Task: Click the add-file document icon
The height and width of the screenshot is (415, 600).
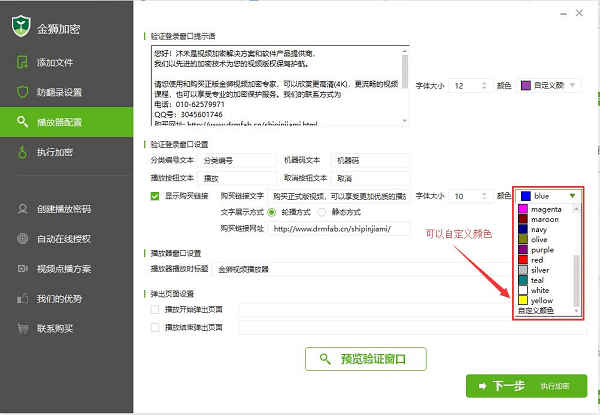Action: pyautogui.click(x=22, y=62)
